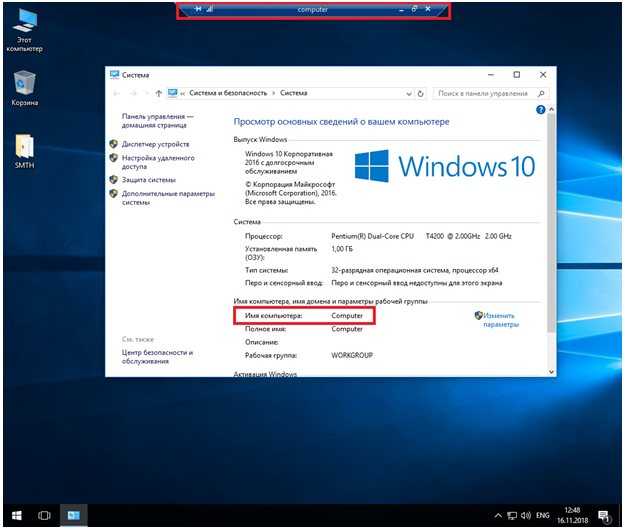Viewport: 625px width, 530px height.
Task: Close the remote session connection bar
Action: [428, 9]
